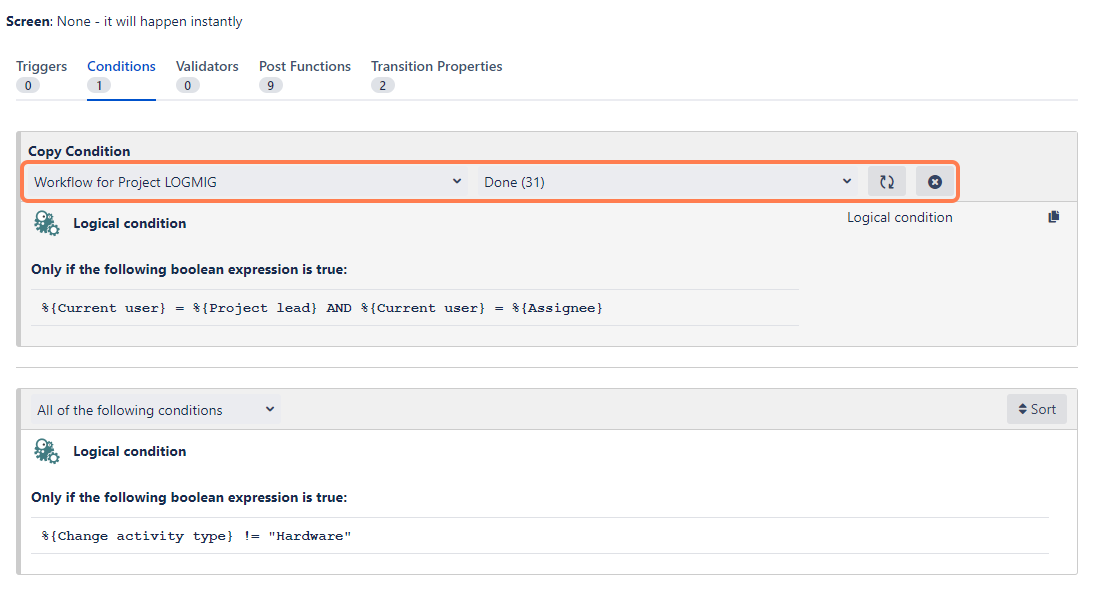The height and width of the screenshot is (594, 1096).
Task: Select the Conditions tab
Action: coord(121,67)
